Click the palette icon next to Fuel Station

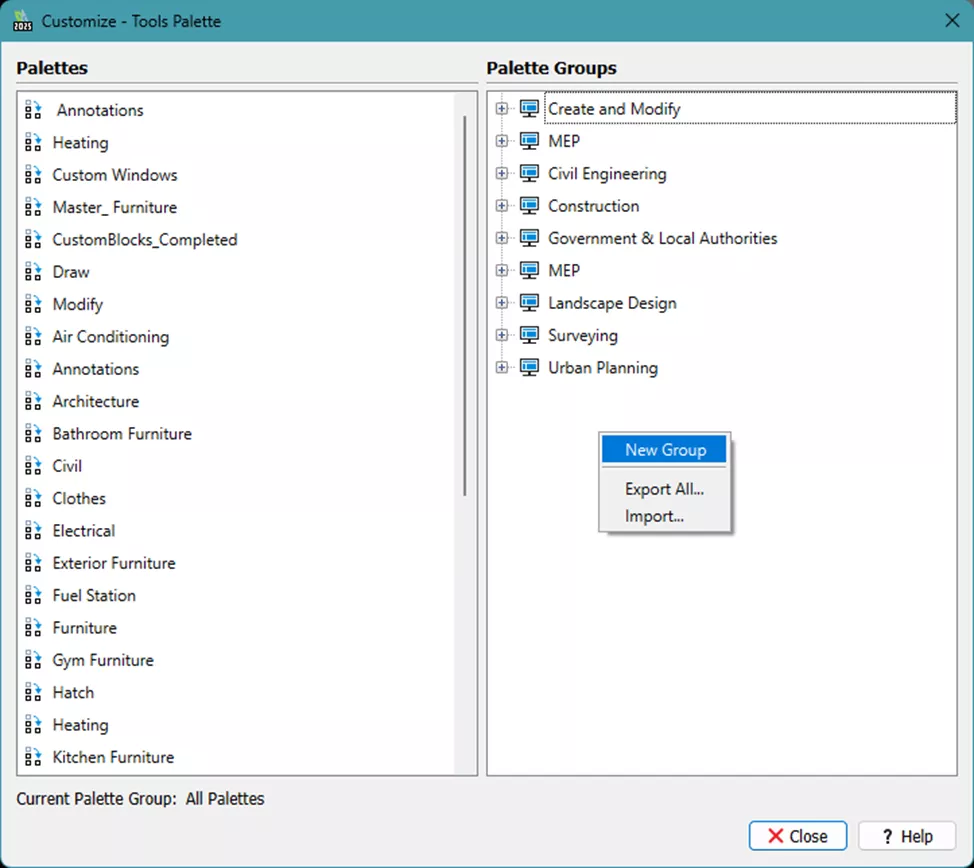(33, 596)
